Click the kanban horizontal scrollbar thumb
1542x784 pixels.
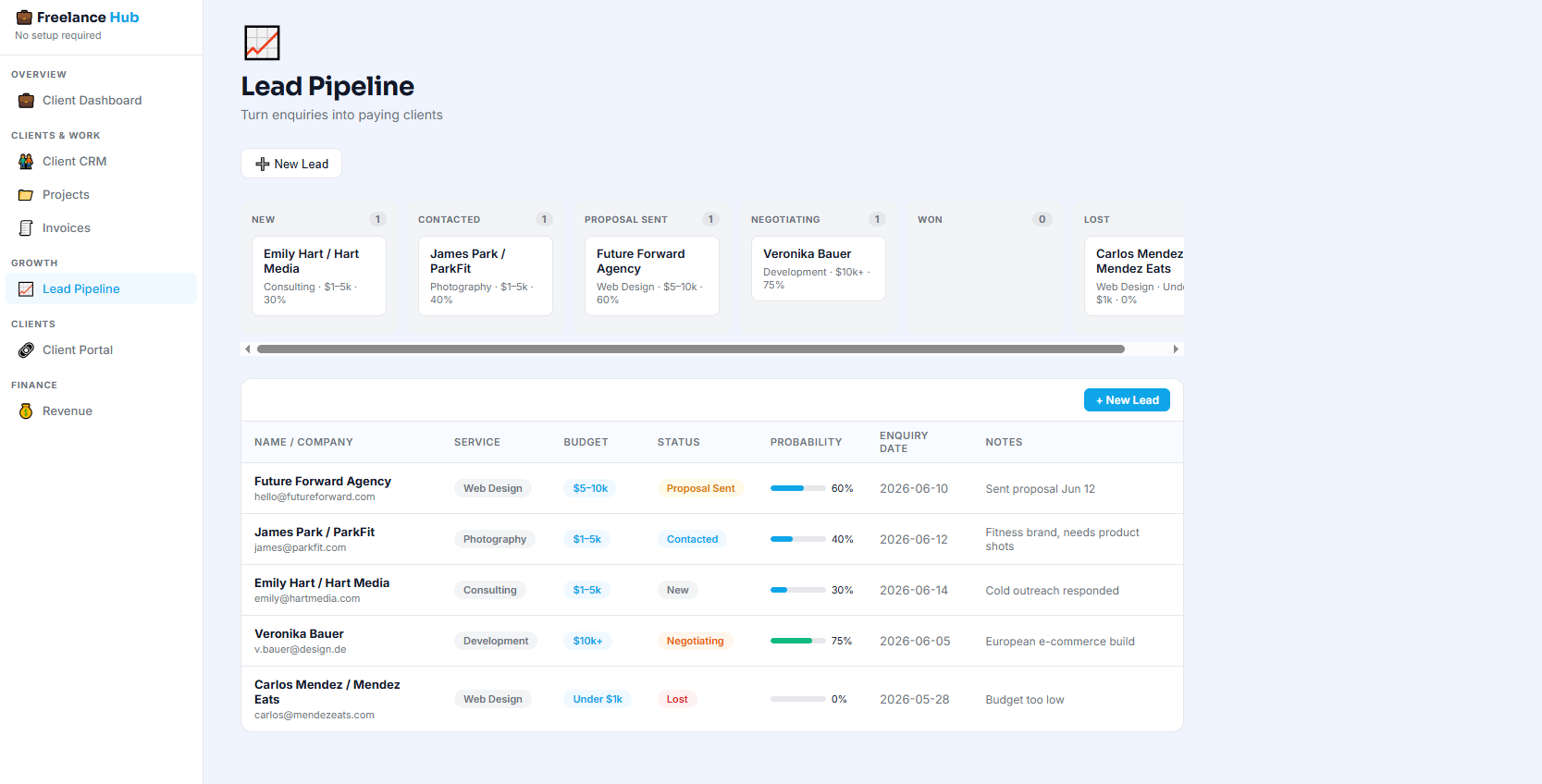tap(691, 349)
